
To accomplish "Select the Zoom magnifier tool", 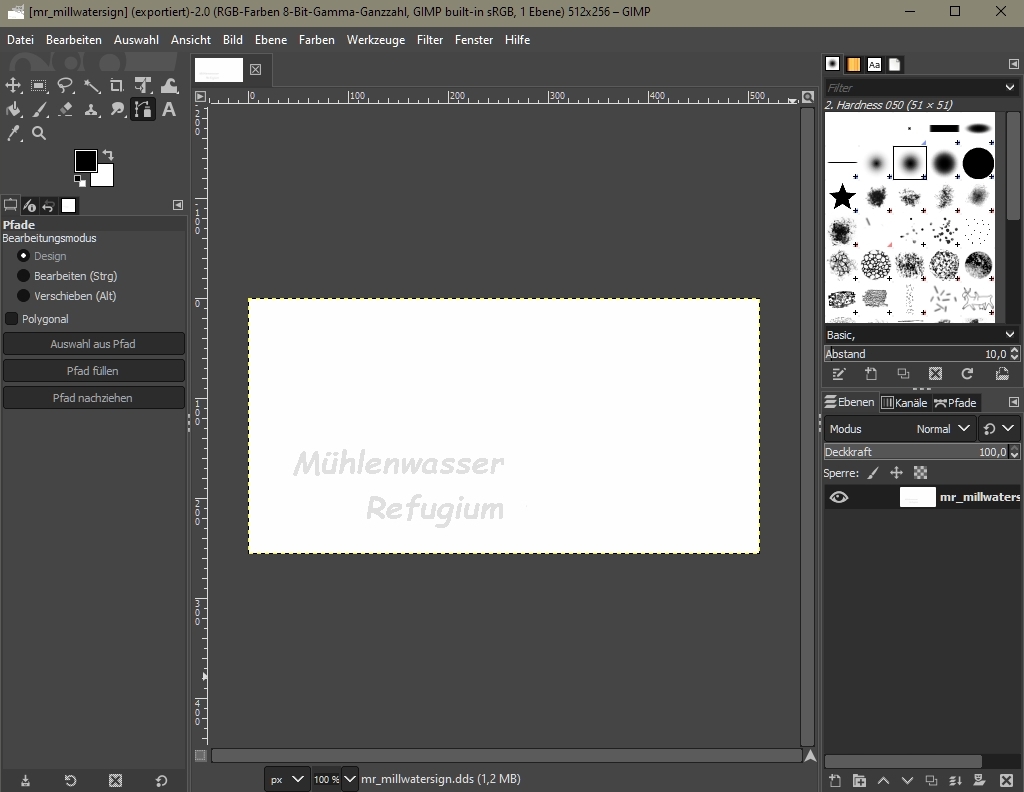I will (x=39, y=133).
